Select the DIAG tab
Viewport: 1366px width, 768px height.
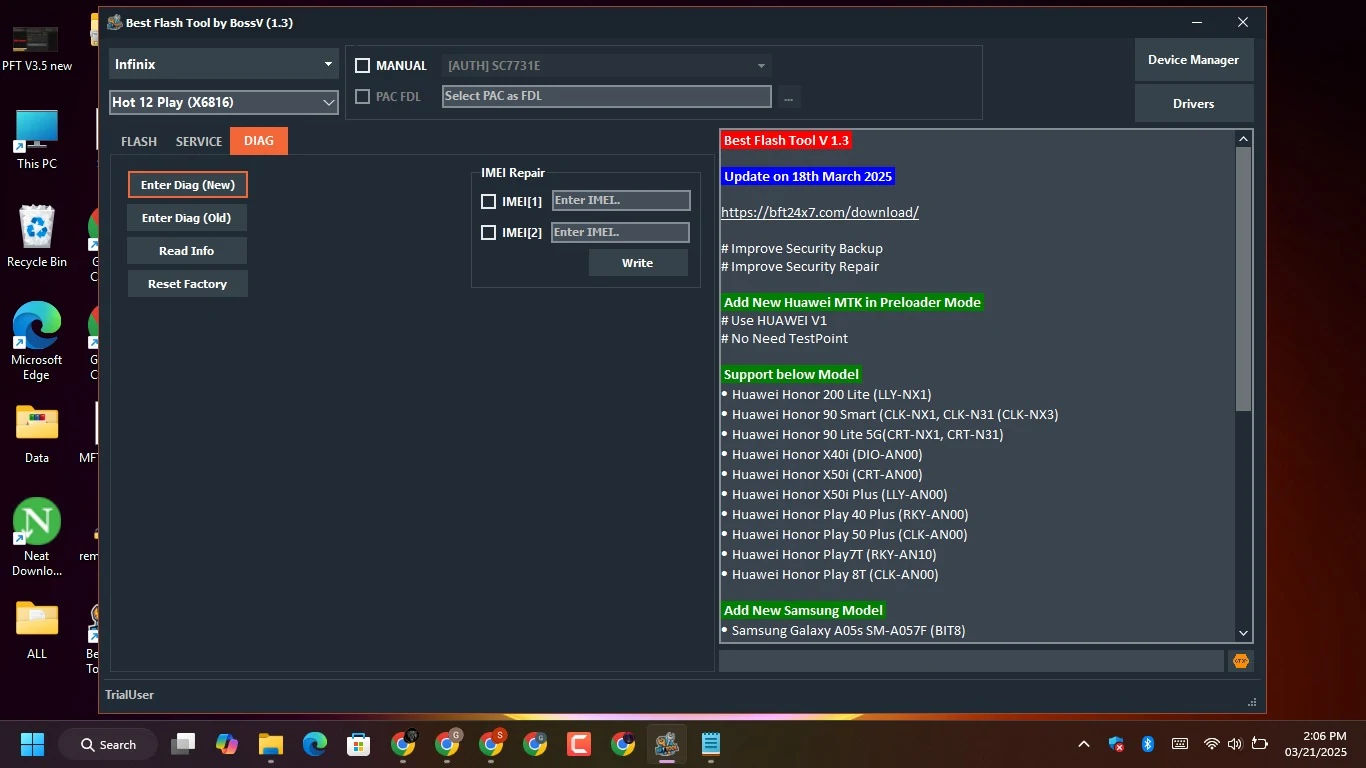pyautogui.click(x=259, y=141)
